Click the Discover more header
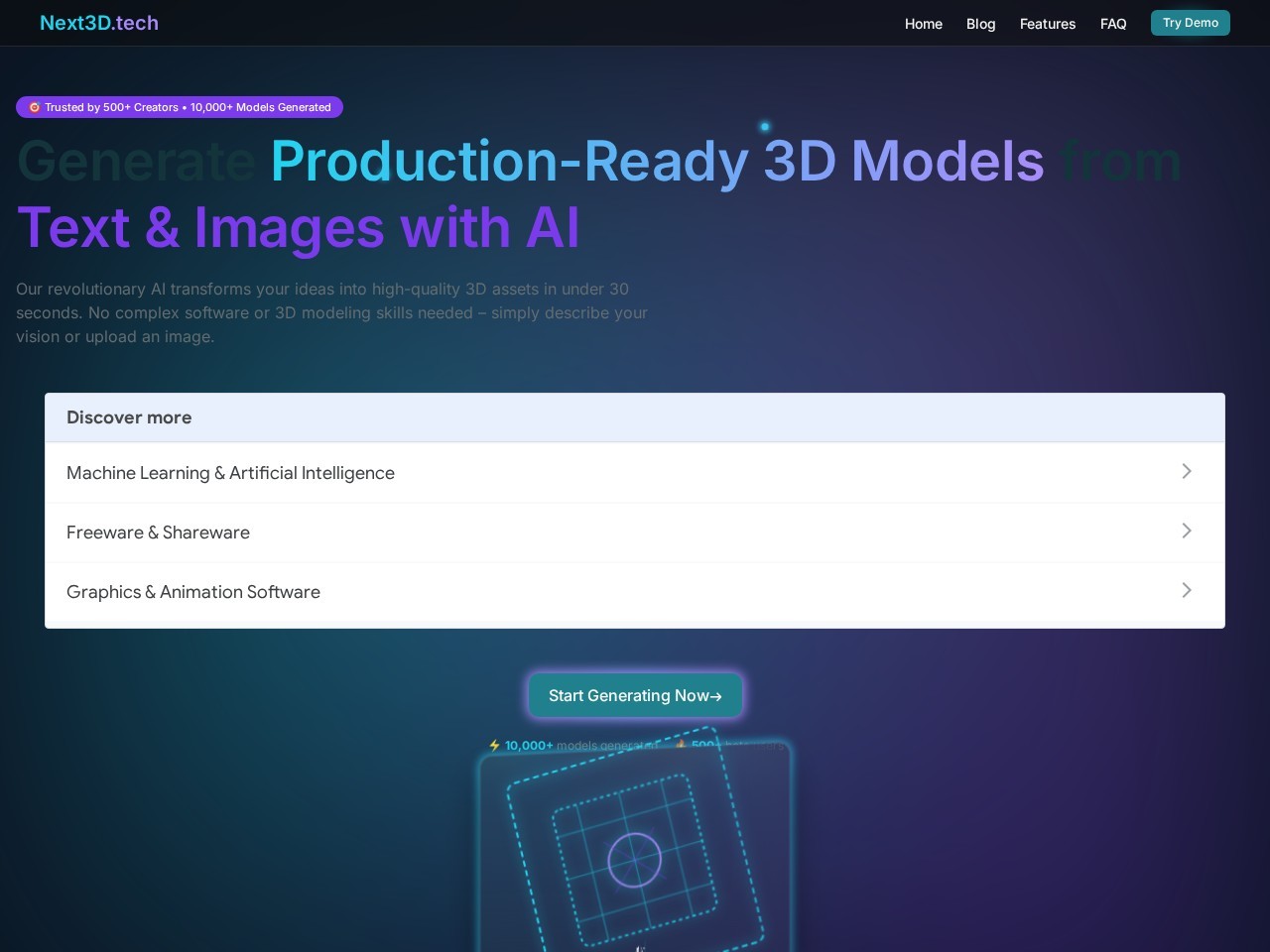Screen dimensions: 1270x952 click(x=635, y=417)
